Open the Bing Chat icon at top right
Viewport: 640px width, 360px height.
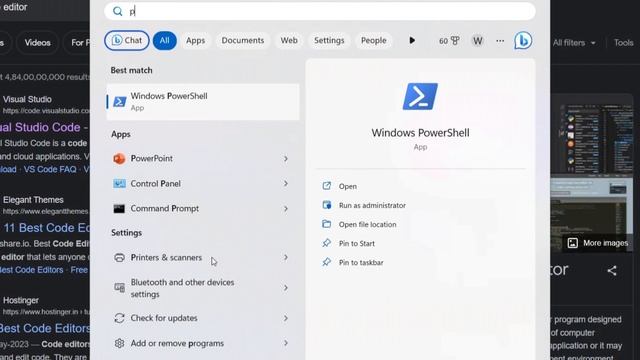click(523, 41)
